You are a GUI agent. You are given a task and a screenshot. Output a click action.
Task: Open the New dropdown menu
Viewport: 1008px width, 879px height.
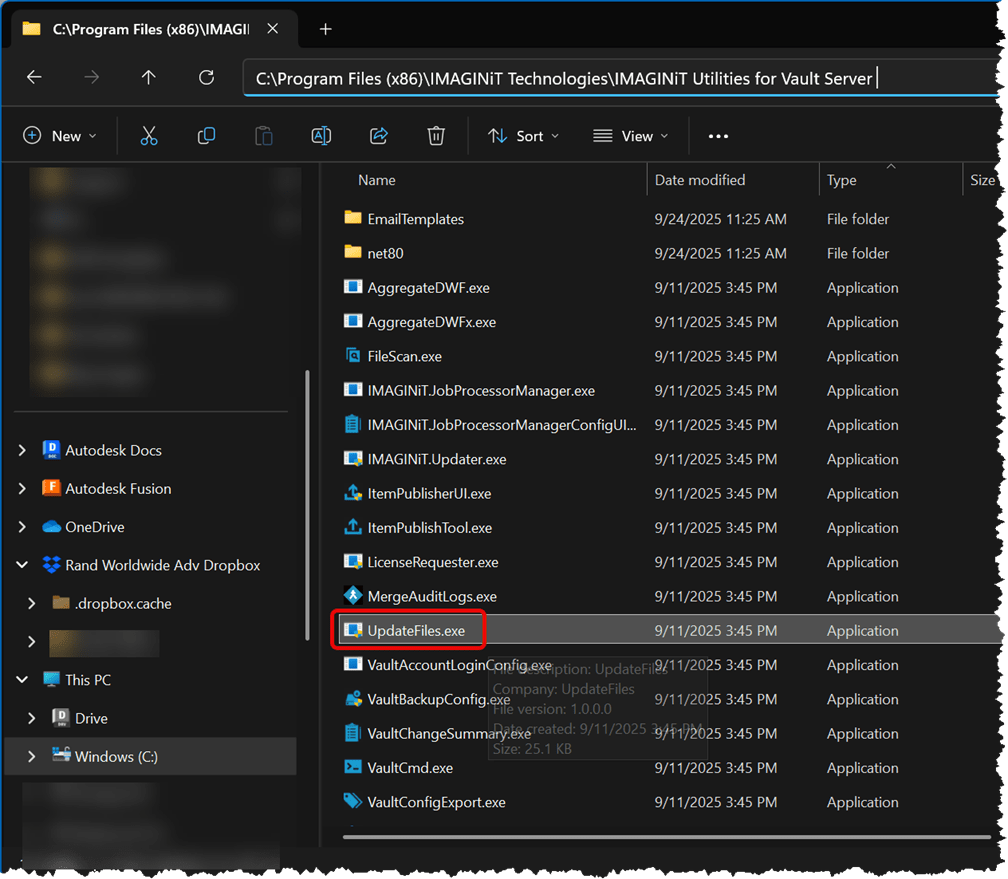60,136
